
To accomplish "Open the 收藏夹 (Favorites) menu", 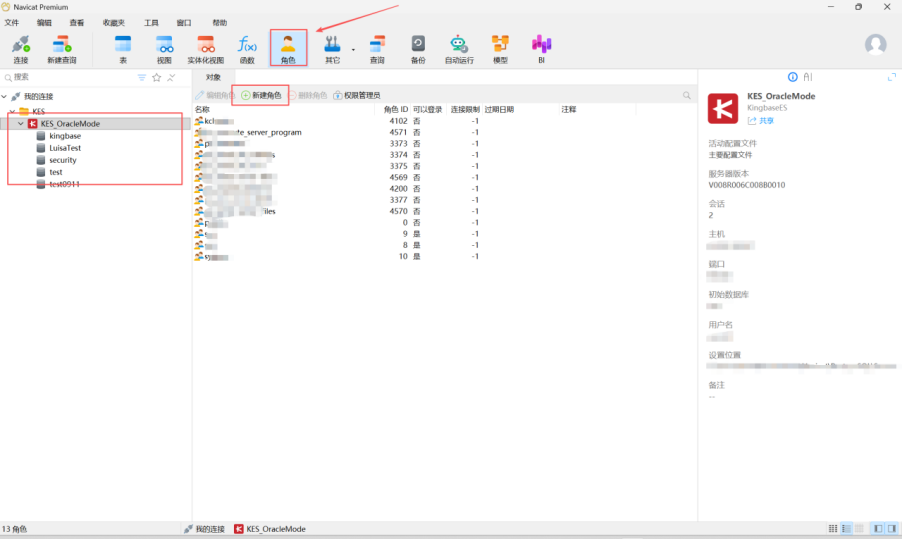I will pos(113,22).
